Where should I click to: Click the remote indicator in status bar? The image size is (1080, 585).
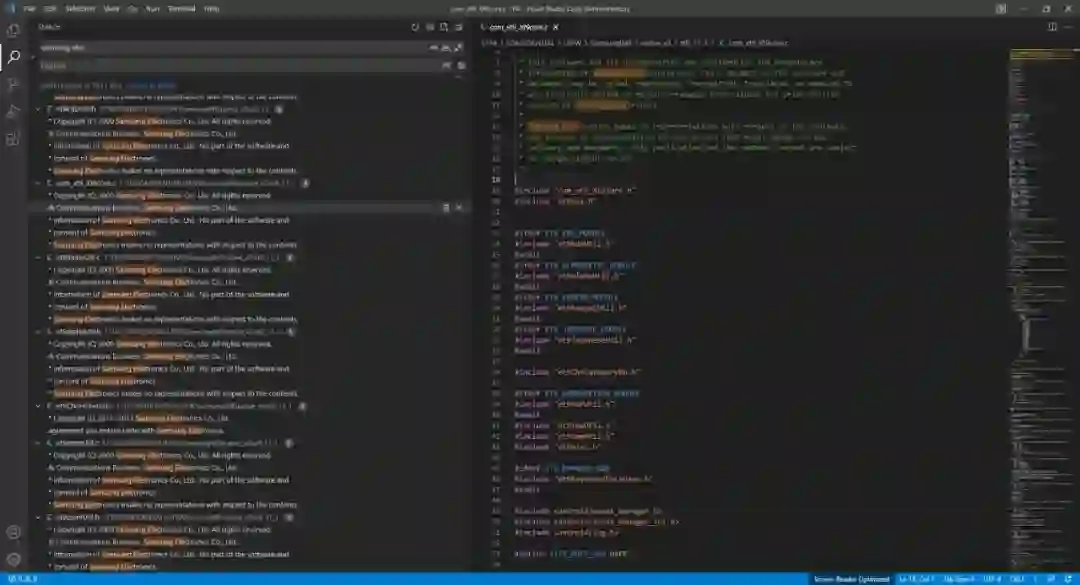tap(21, 579)
